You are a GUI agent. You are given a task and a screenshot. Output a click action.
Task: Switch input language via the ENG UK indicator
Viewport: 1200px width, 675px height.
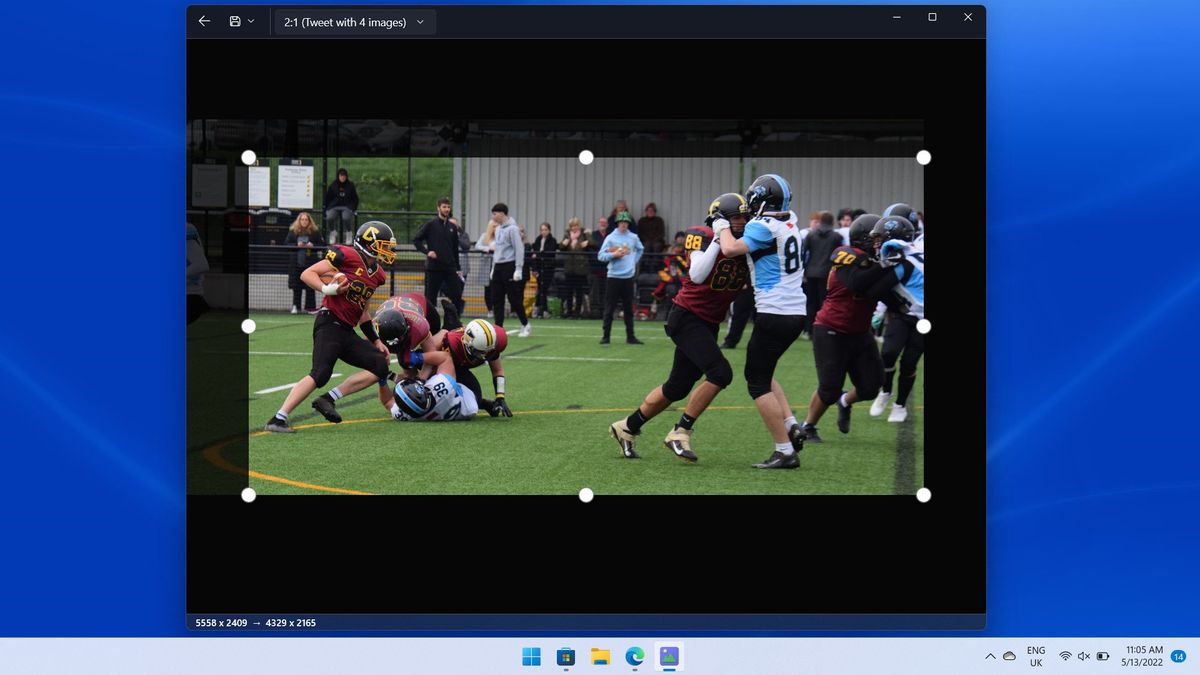[x=1035, y=657]
